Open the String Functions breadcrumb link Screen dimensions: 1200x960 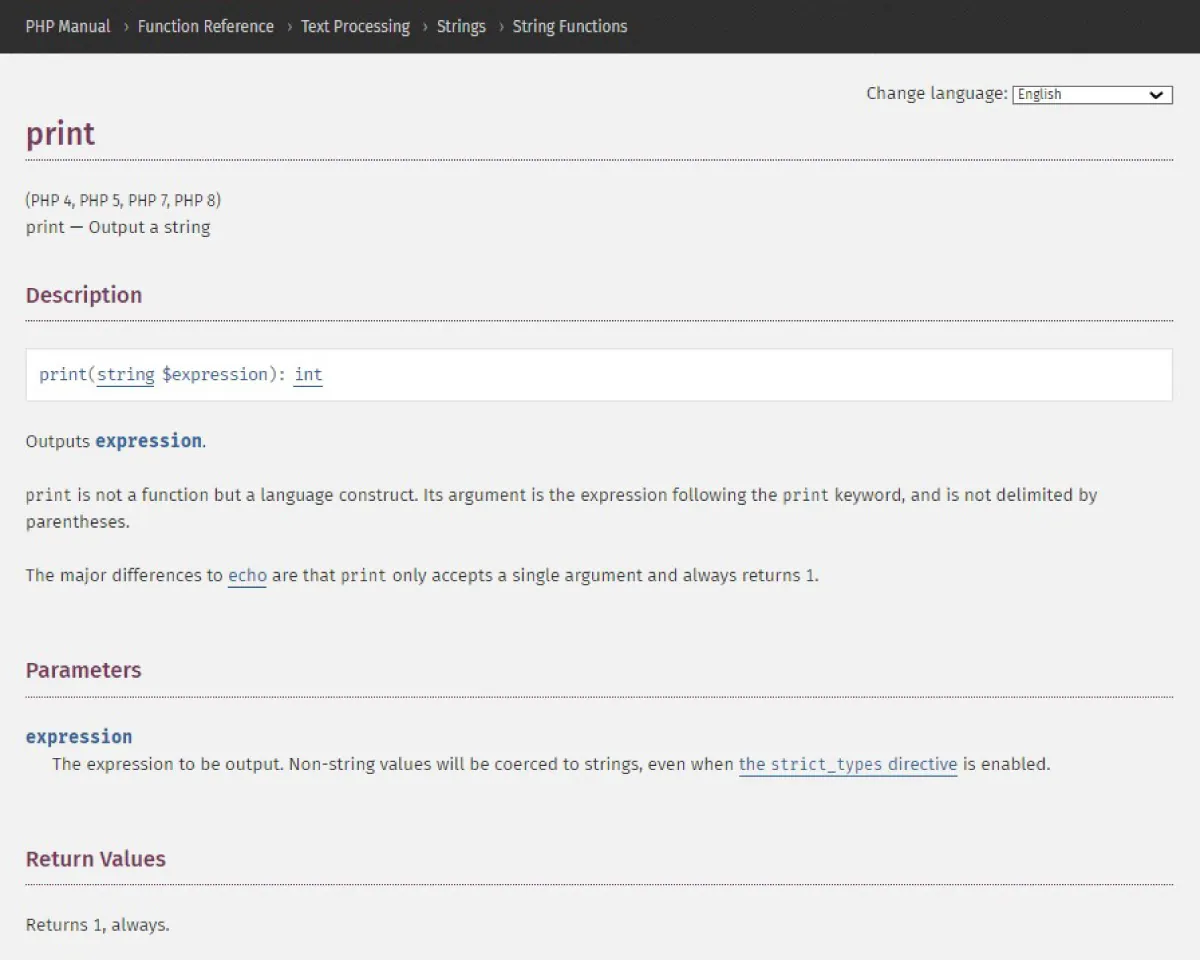570,27
